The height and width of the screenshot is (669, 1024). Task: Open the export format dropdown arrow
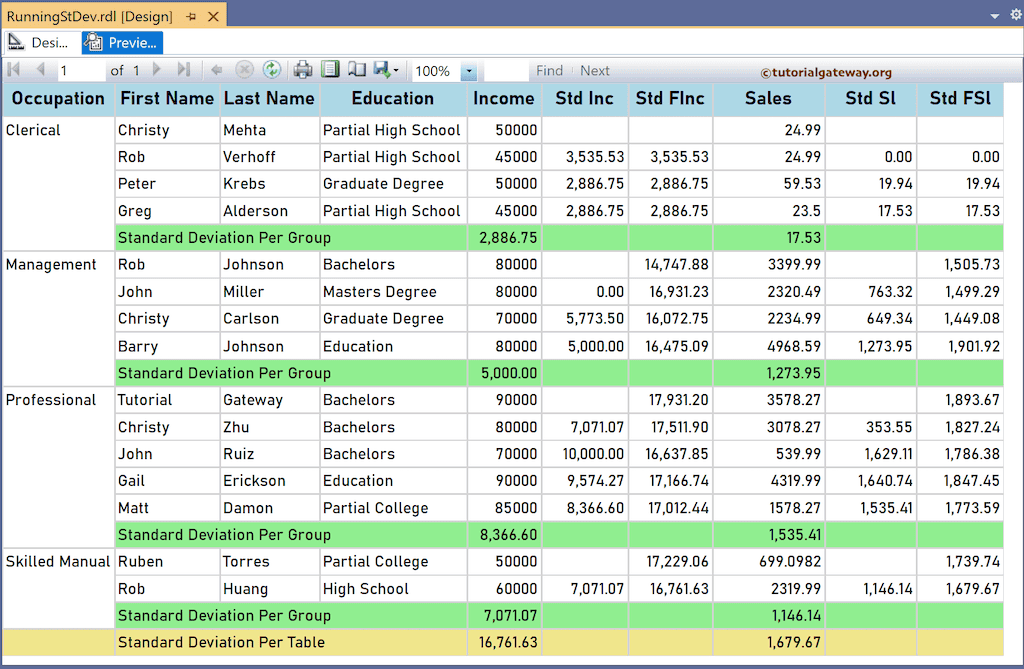click(394, 70)
